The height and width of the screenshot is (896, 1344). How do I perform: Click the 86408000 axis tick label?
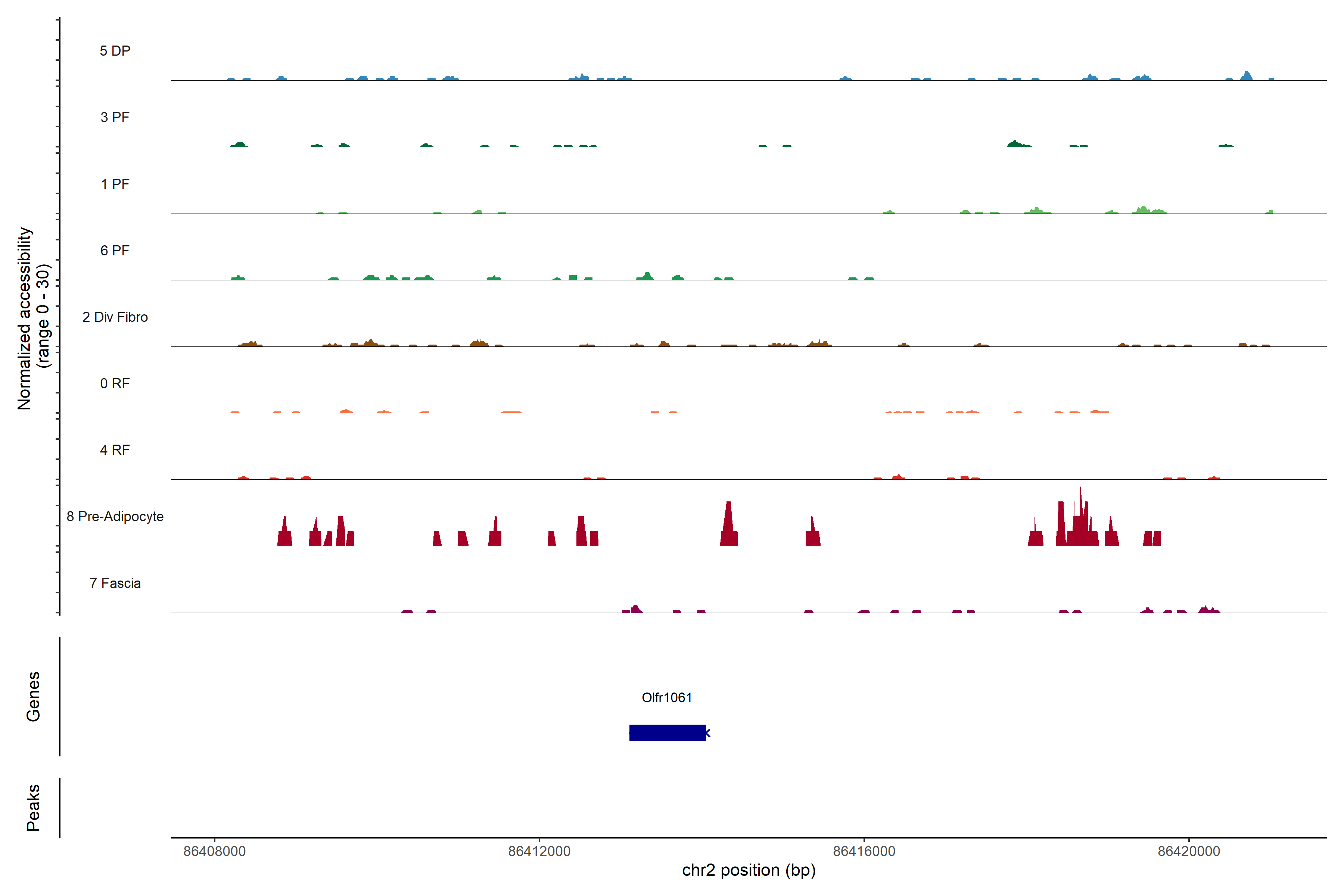click(214, 851)
